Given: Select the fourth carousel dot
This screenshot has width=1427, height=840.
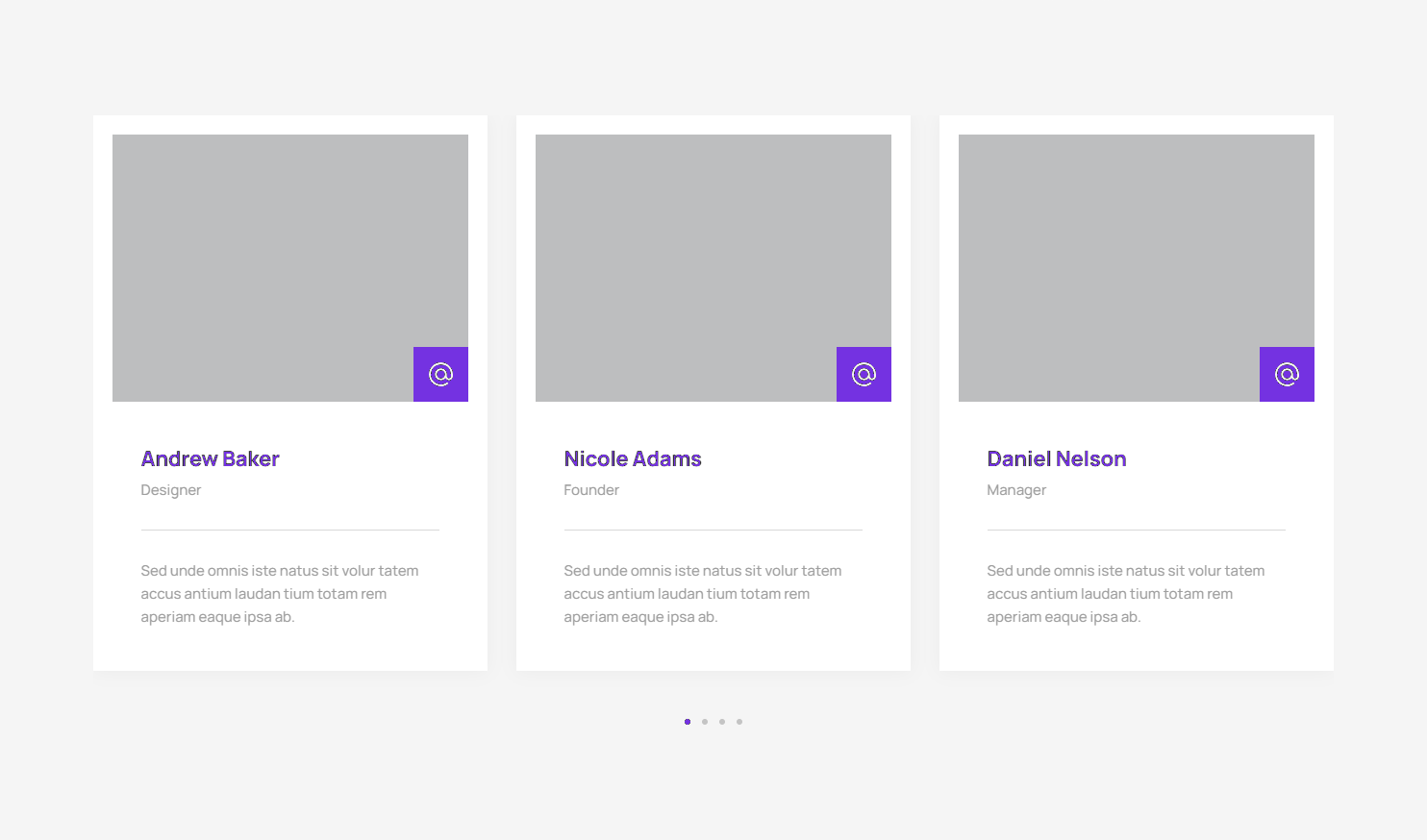Looking at the screenshot, I should (739, 722).
